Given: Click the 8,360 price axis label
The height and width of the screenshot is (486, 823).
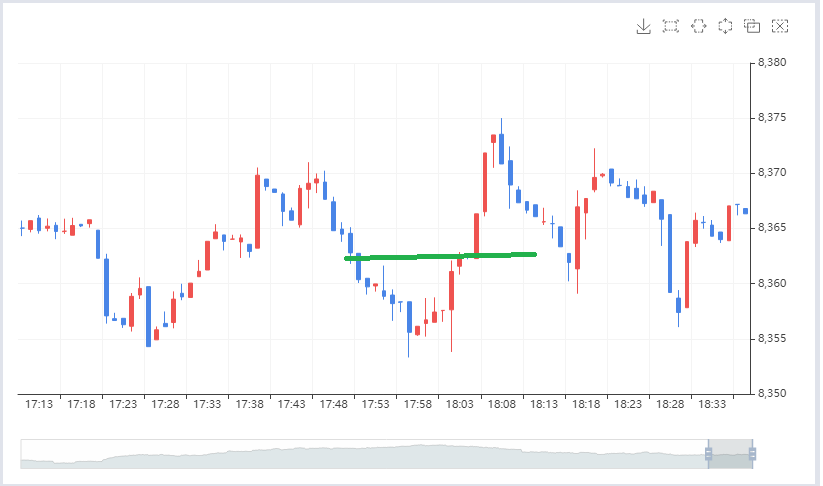Looking at the screenshot, I should (772, 283).
